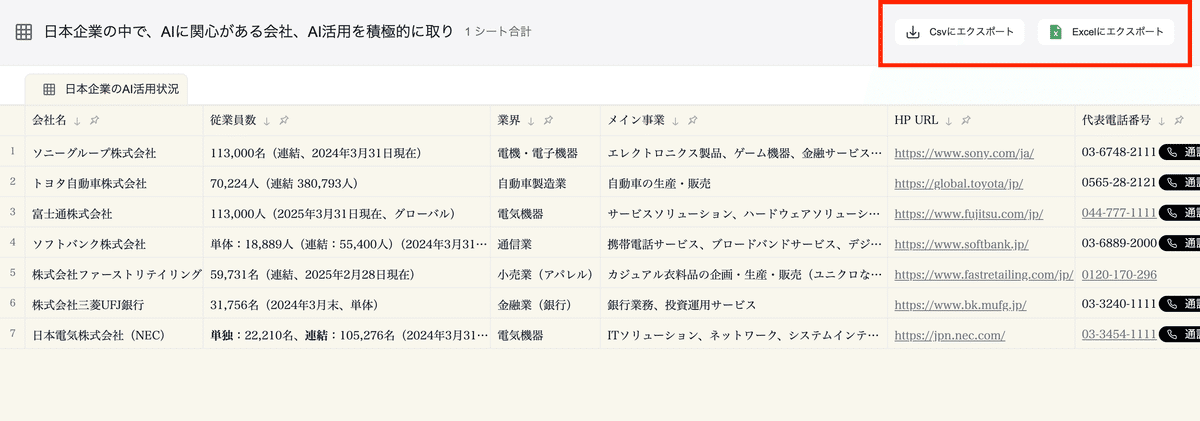Select the 日本電気株式会社（NEC） cell
The width and height of the screenshot is (1200, 421).
click(x=113, y=335)
